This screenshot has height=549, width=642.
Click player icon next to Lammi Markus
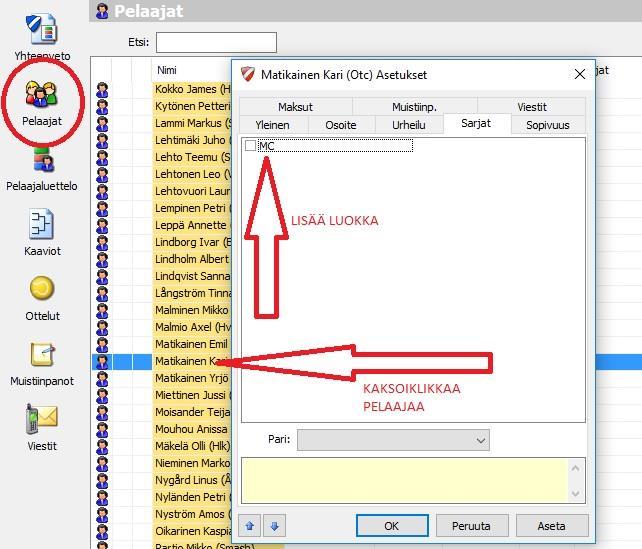[102, 123]
